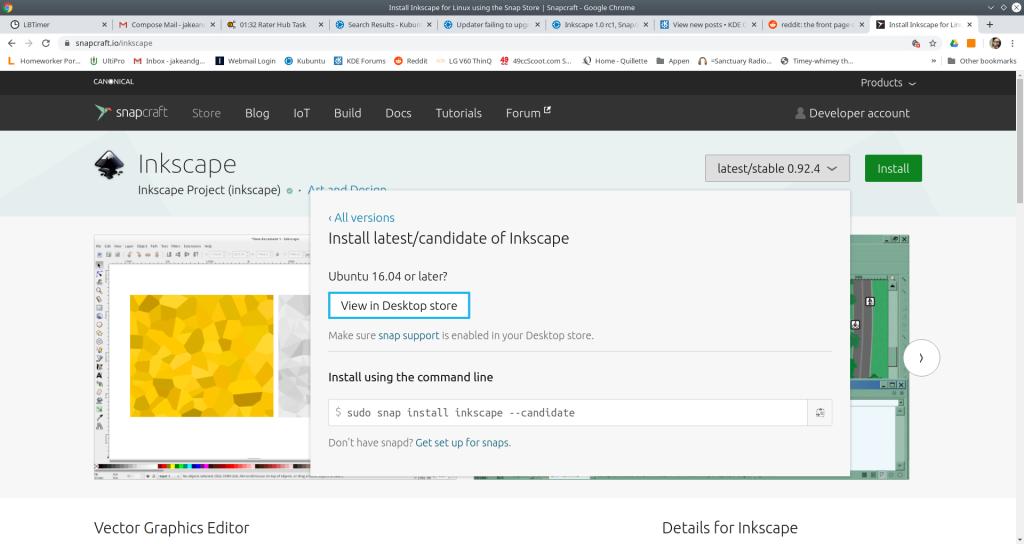Open the Tutorials nav item
1024x544 pixels.
pyautogui.click(x=458, y=113)
